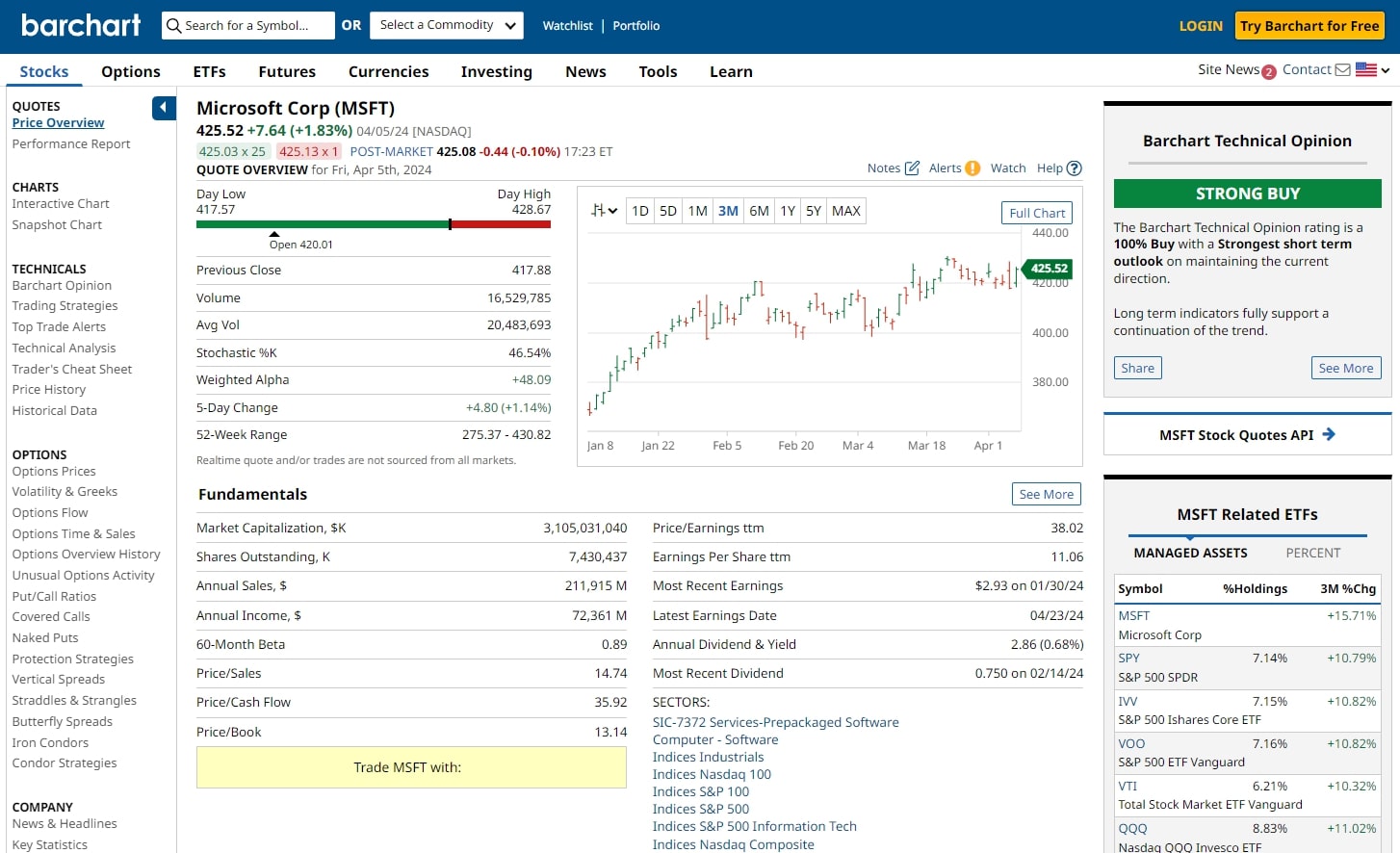1400x853 pixels.
Task: Expand the language flag chevron
Action: tap(1385, 70)
